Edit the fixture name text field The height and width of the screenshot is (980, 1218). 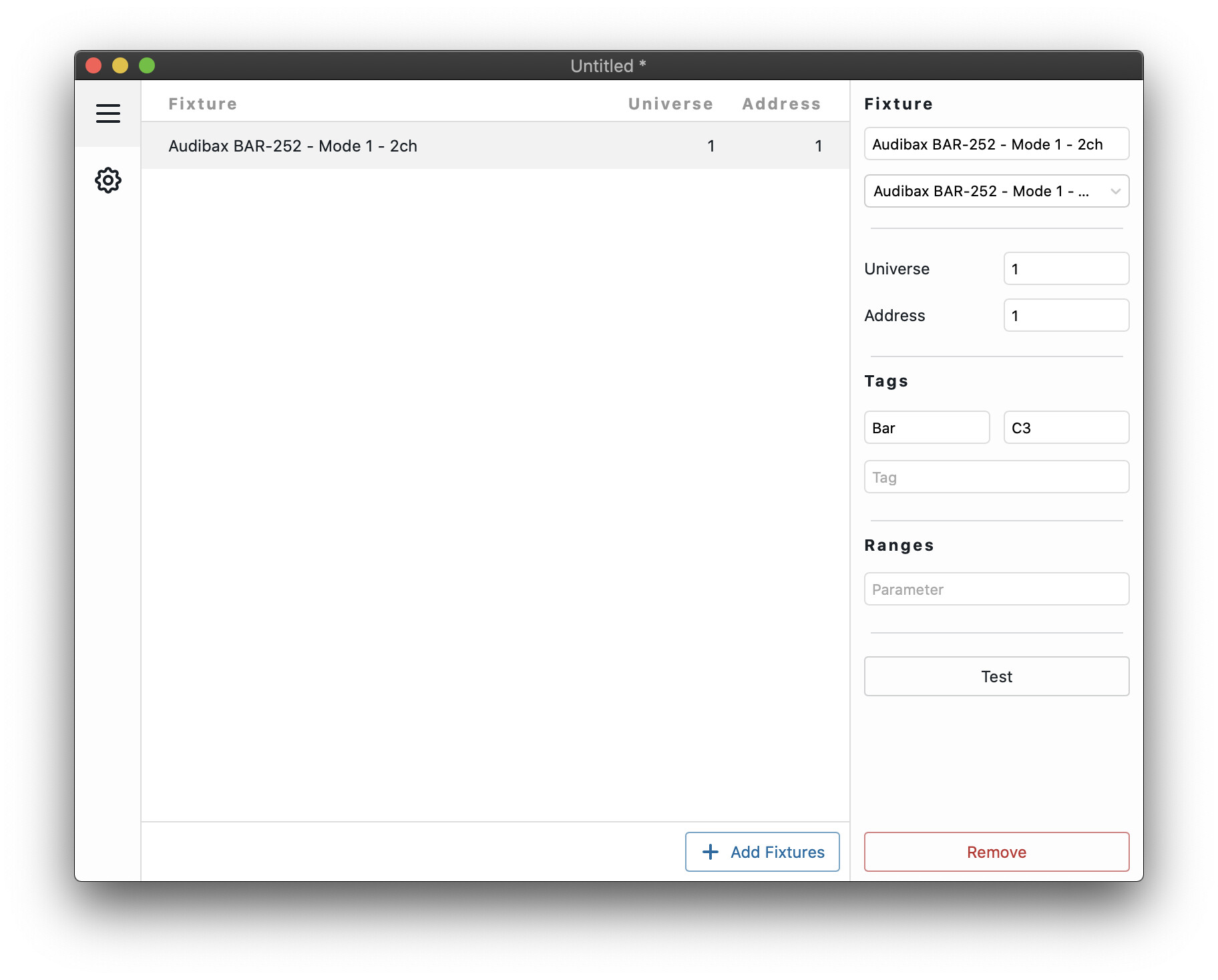(996, 144)
